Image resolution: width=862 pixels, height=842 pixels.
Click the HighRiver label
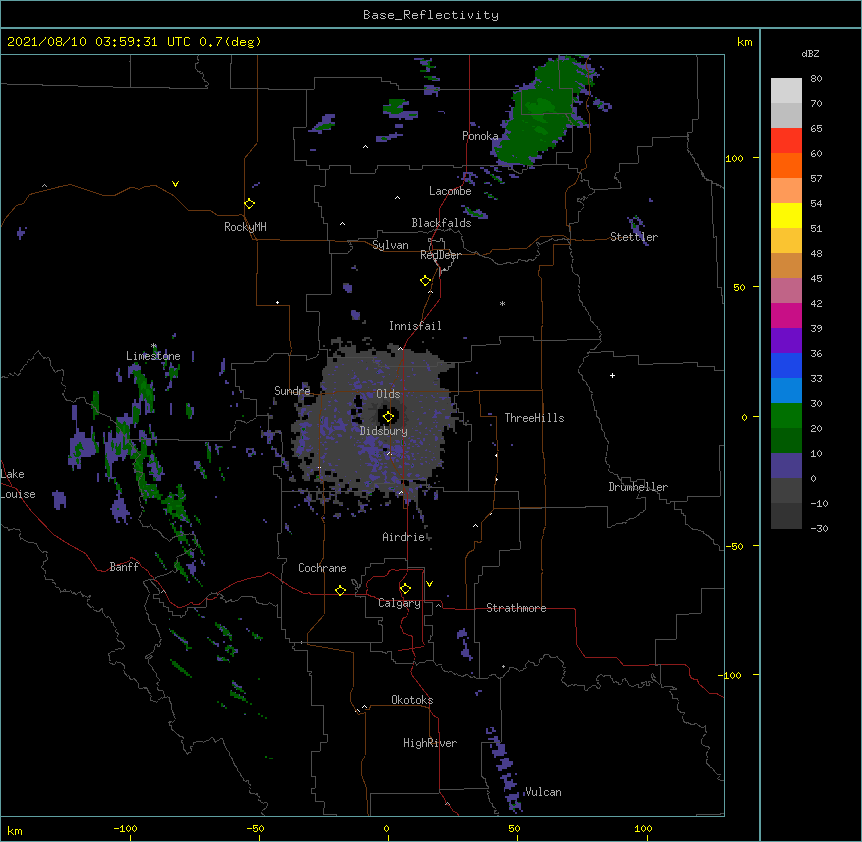coord(430,743)
